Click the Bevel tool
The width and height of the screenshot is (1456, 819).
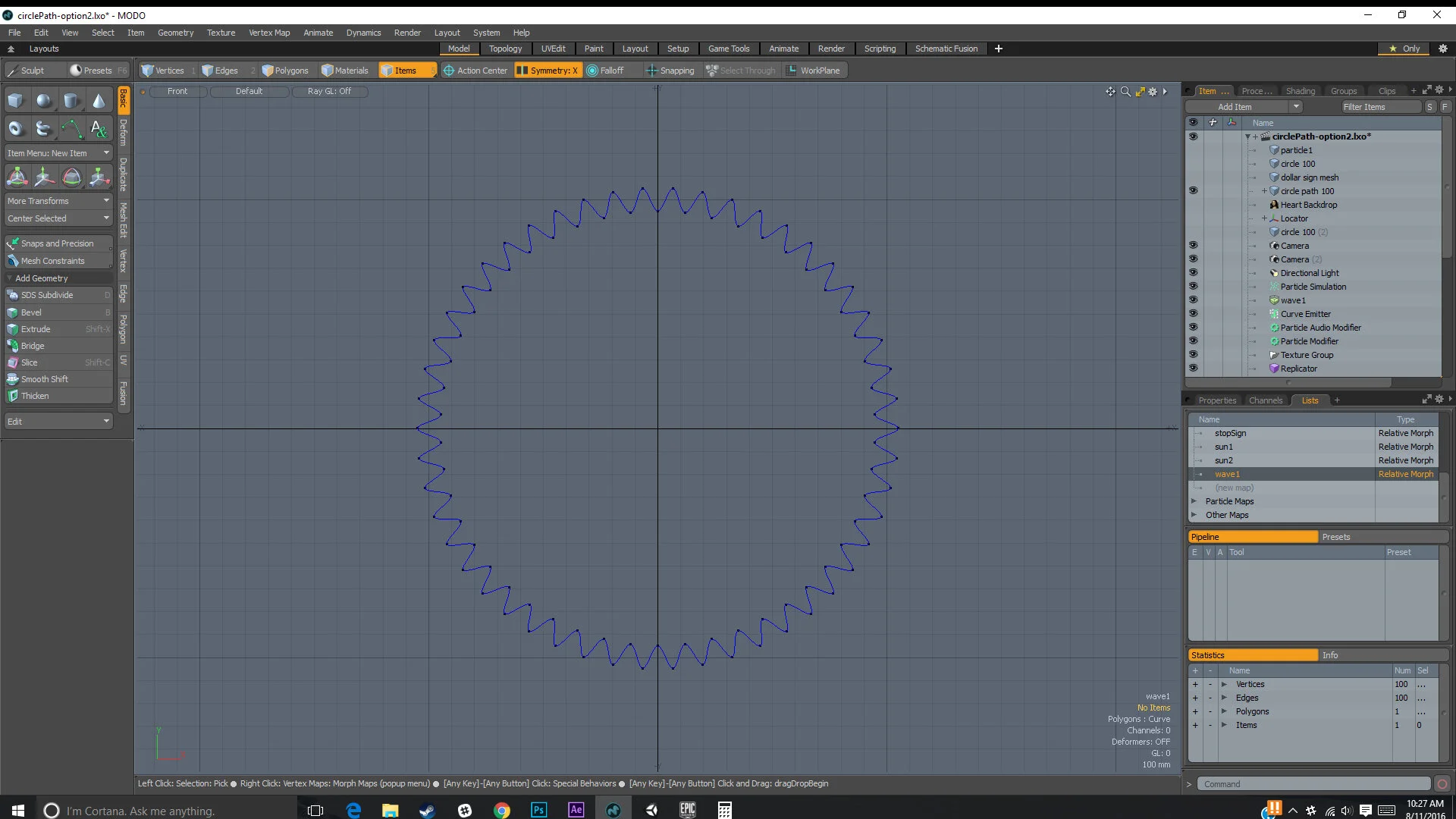(x=31, y=312)
